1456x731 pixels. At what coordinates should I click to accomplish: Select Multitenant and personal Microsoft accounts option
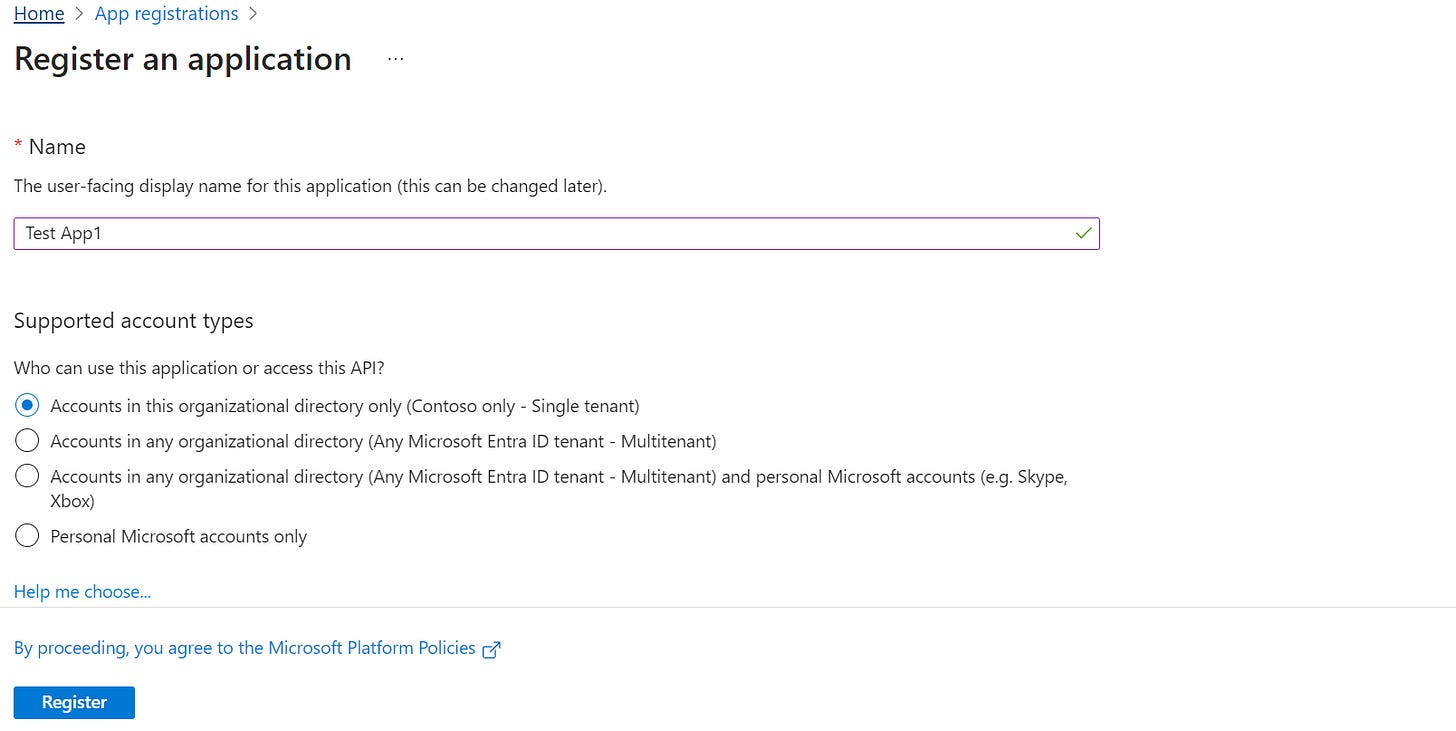pyautogui.click(x=27, y=476)
